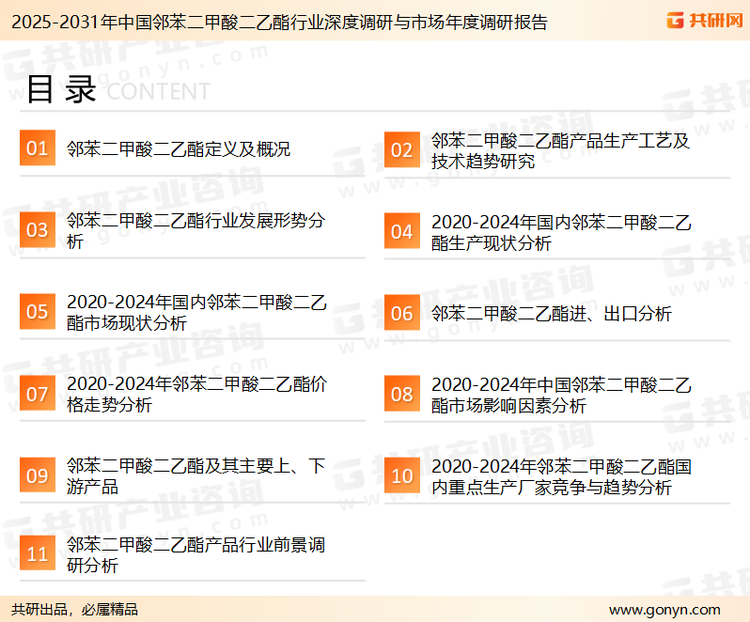
Task: Open chapter 邻苯二甲酸二乙酯定义及概况
Action: coord(178,149)
